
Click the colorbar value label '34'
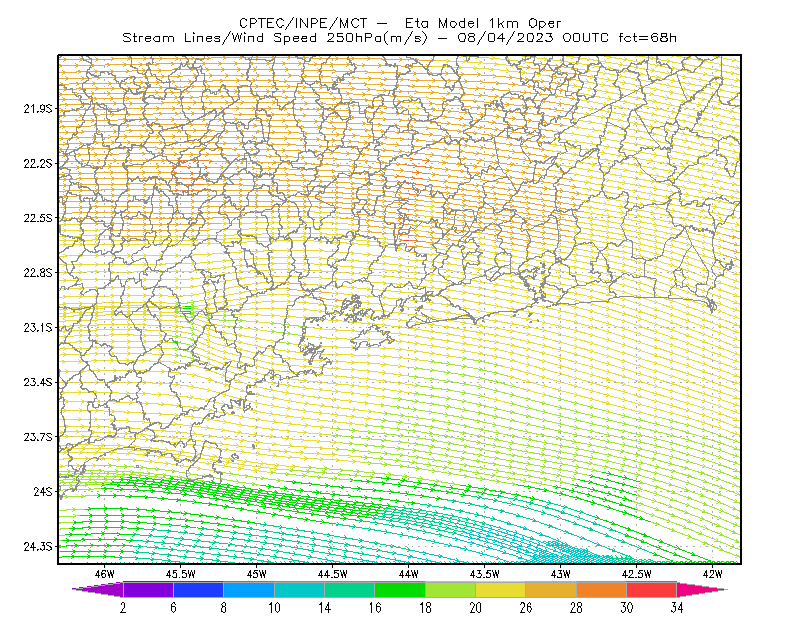[677, 608]
